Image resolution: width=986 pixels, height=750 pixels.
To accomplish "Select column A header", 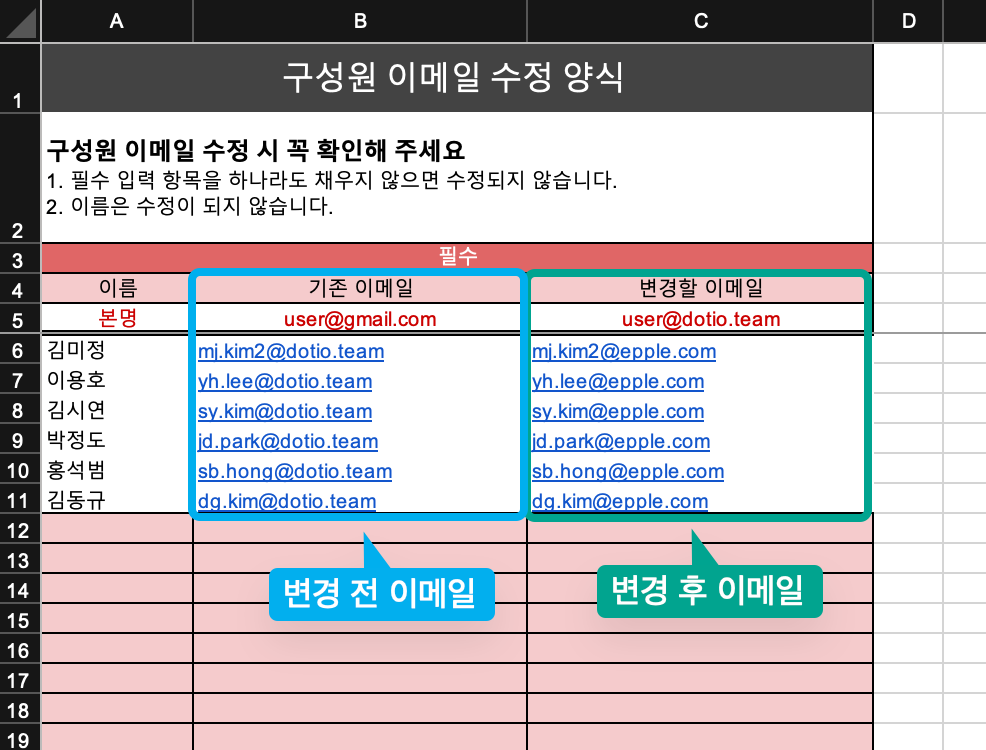I will (x=117, y=21).
